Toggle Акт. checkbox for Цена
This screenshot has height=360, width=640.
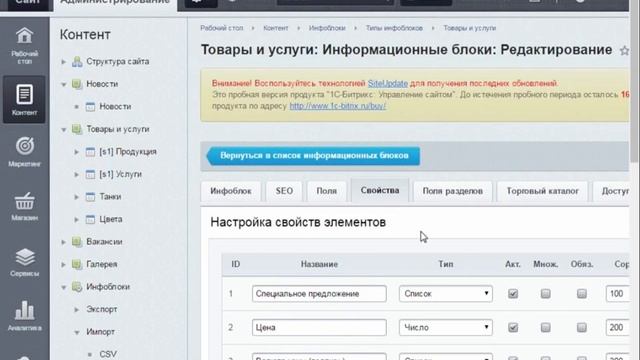click(513, 327)
